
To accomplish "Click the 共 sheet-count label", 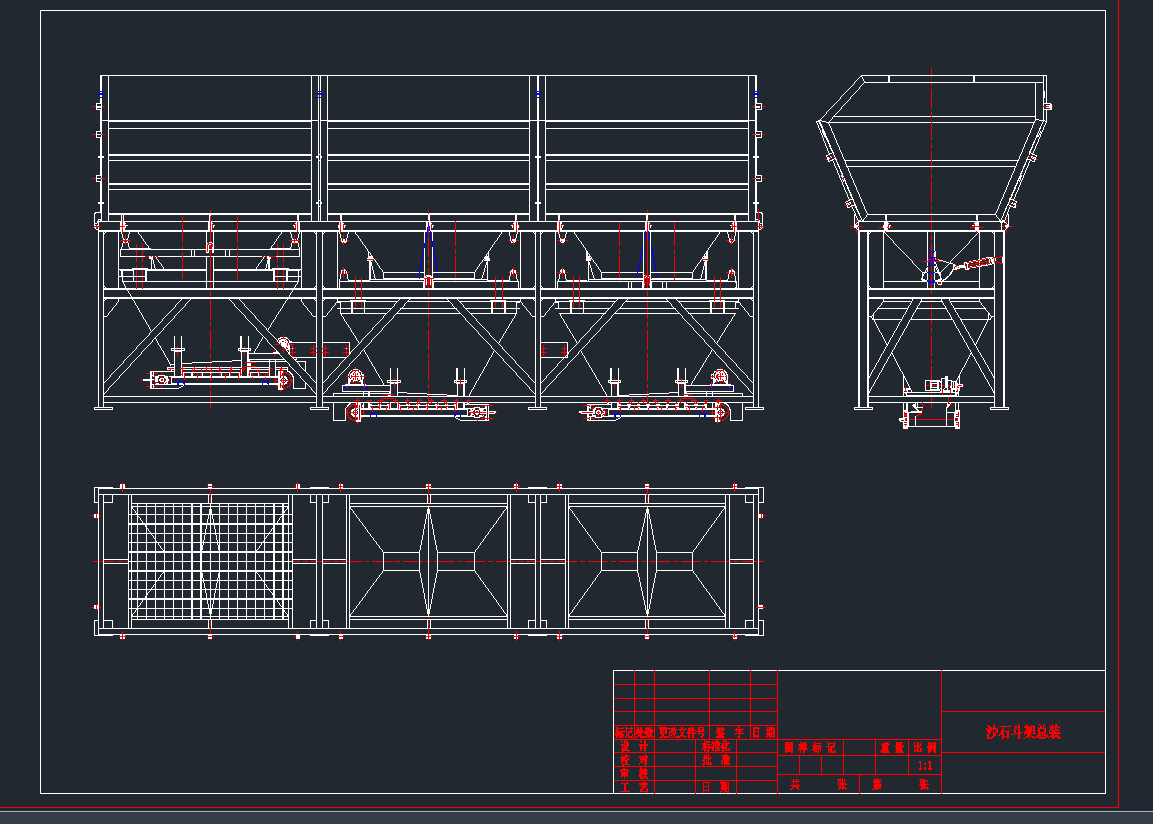I will coord(795,784).
